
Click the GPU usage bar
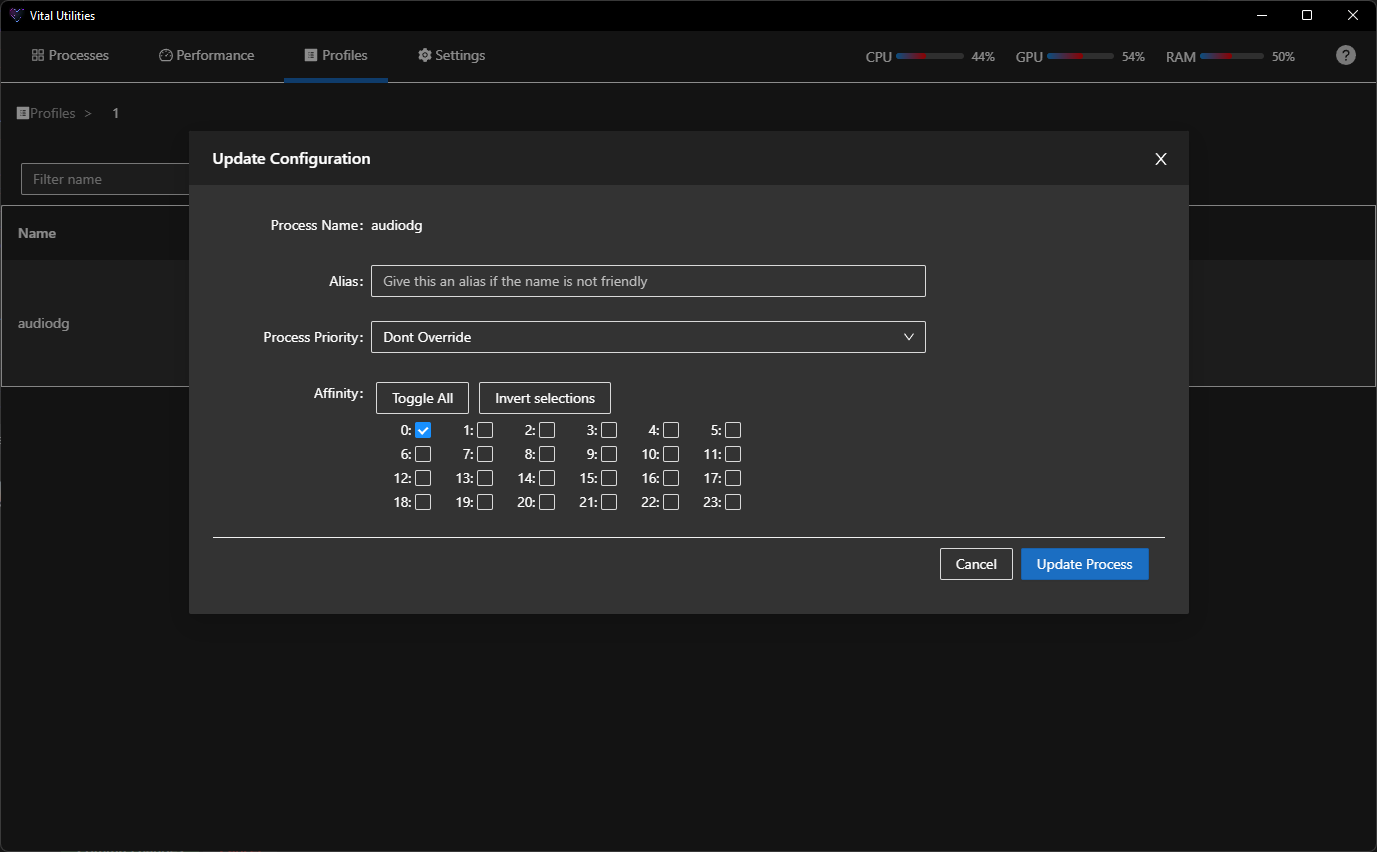point(1080,56)
